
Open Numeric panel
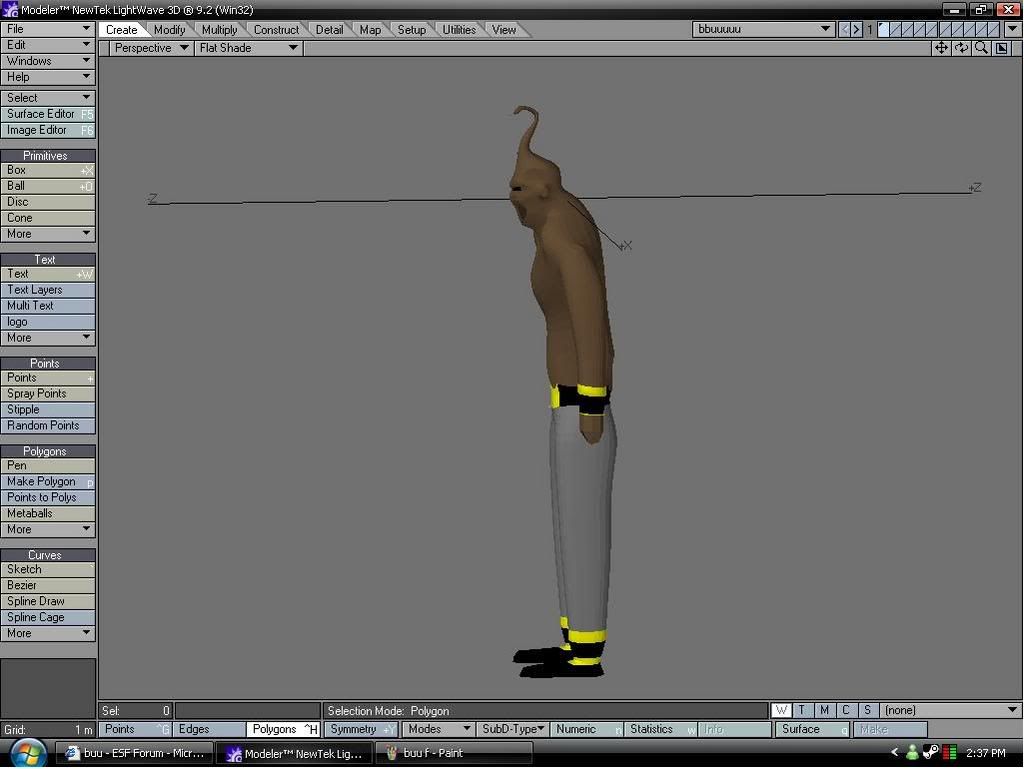click(x=586, y=729)
